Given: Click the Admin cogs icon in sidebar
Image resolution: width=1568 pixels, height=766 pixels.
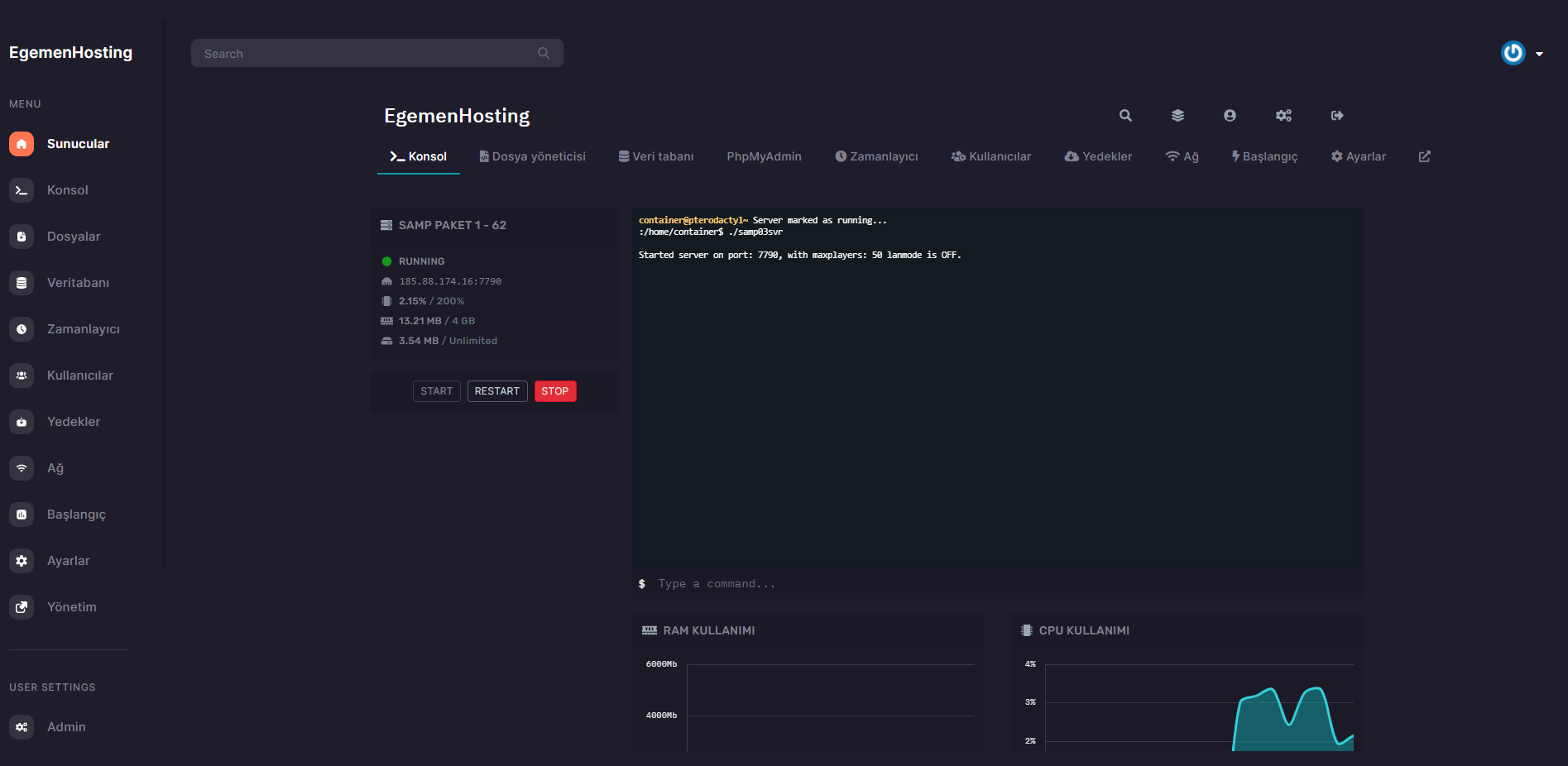Looking at the screenshot, I should pos(22,727).
